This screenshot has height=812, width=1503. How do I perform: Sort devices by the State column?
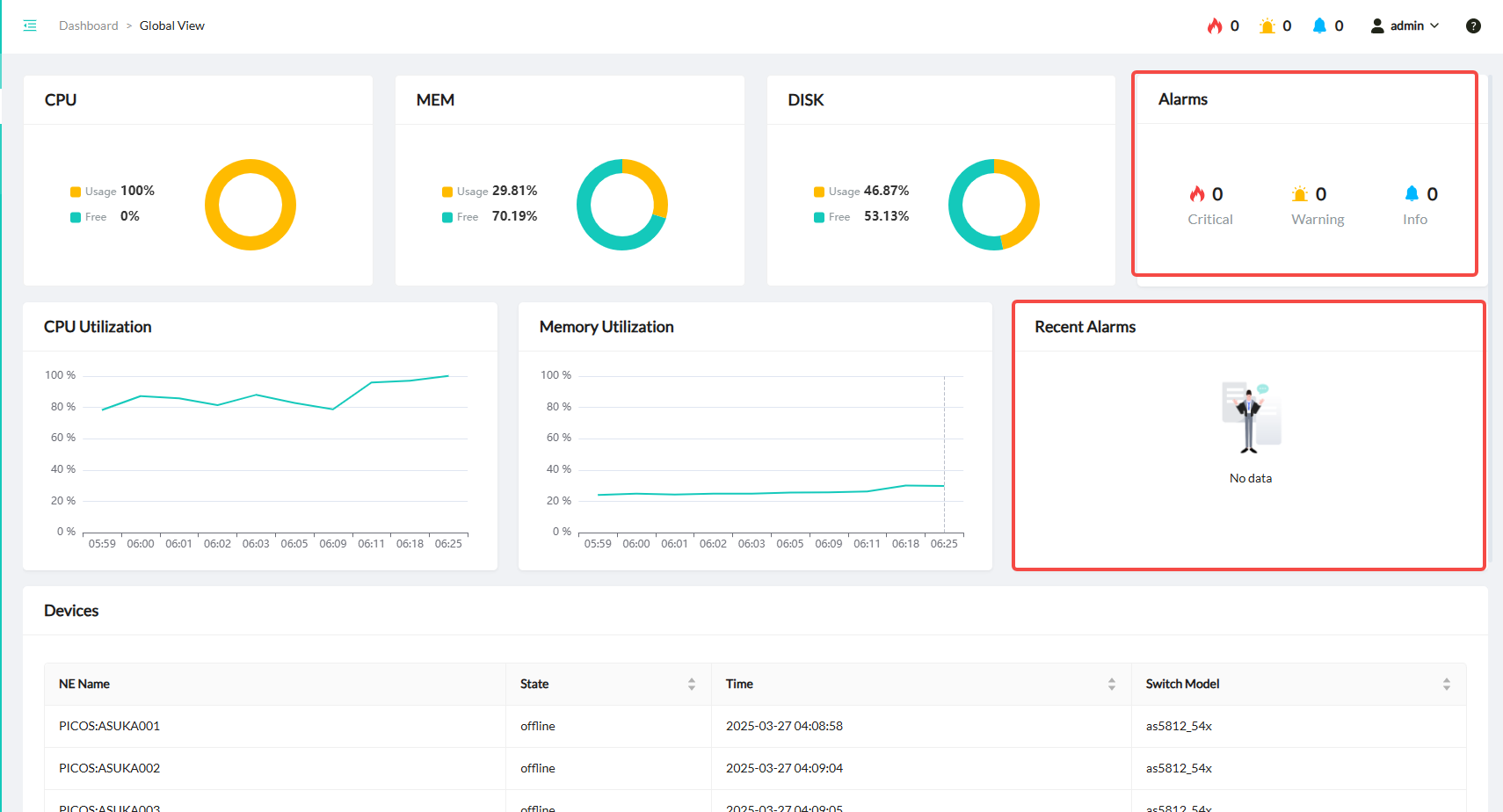pyautogui.click(x=692, y=684)
